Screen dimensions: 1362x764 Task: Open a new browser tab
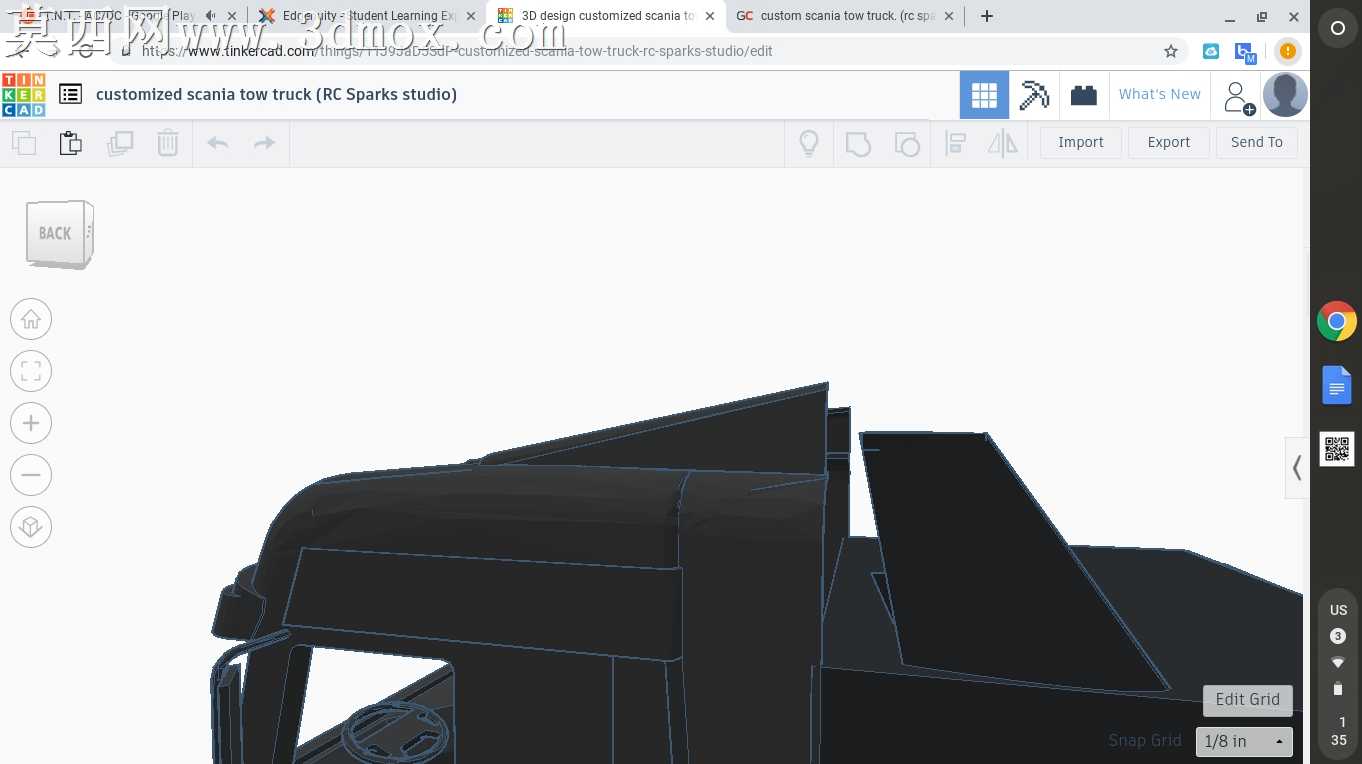click(987, 16)
